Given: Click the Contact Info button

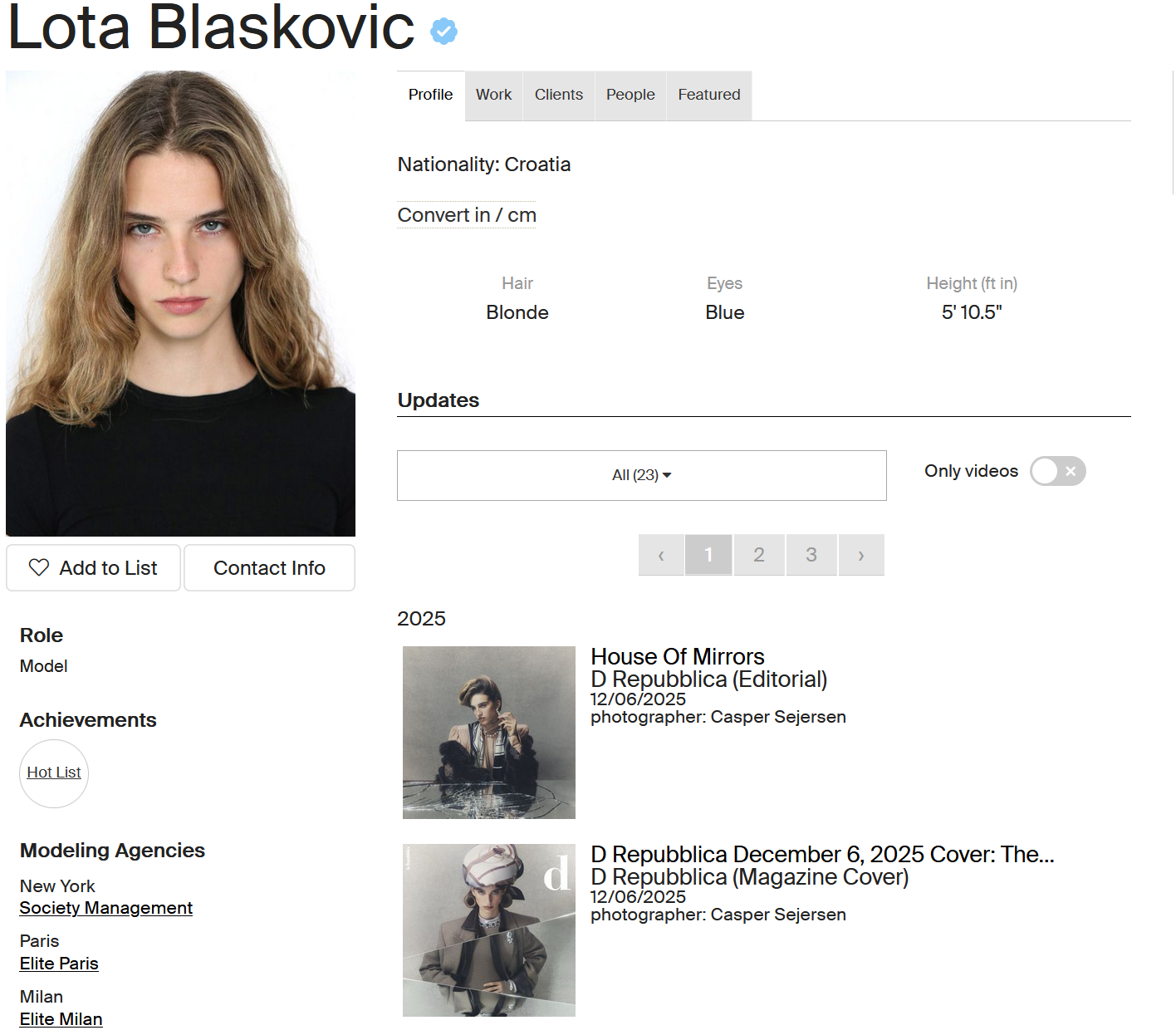Looking at the screenshot, I should pyautogui.click(x=269, y=568).
